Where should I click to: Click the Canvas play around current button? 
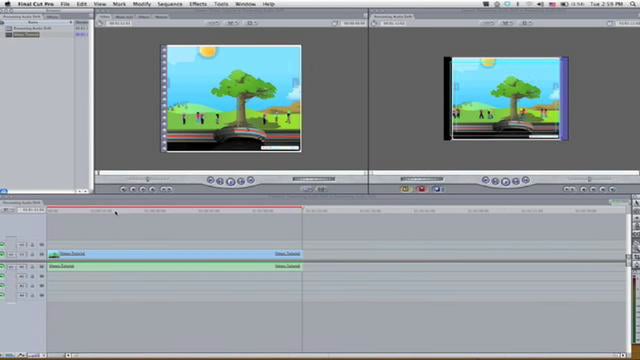click(516, 181)
